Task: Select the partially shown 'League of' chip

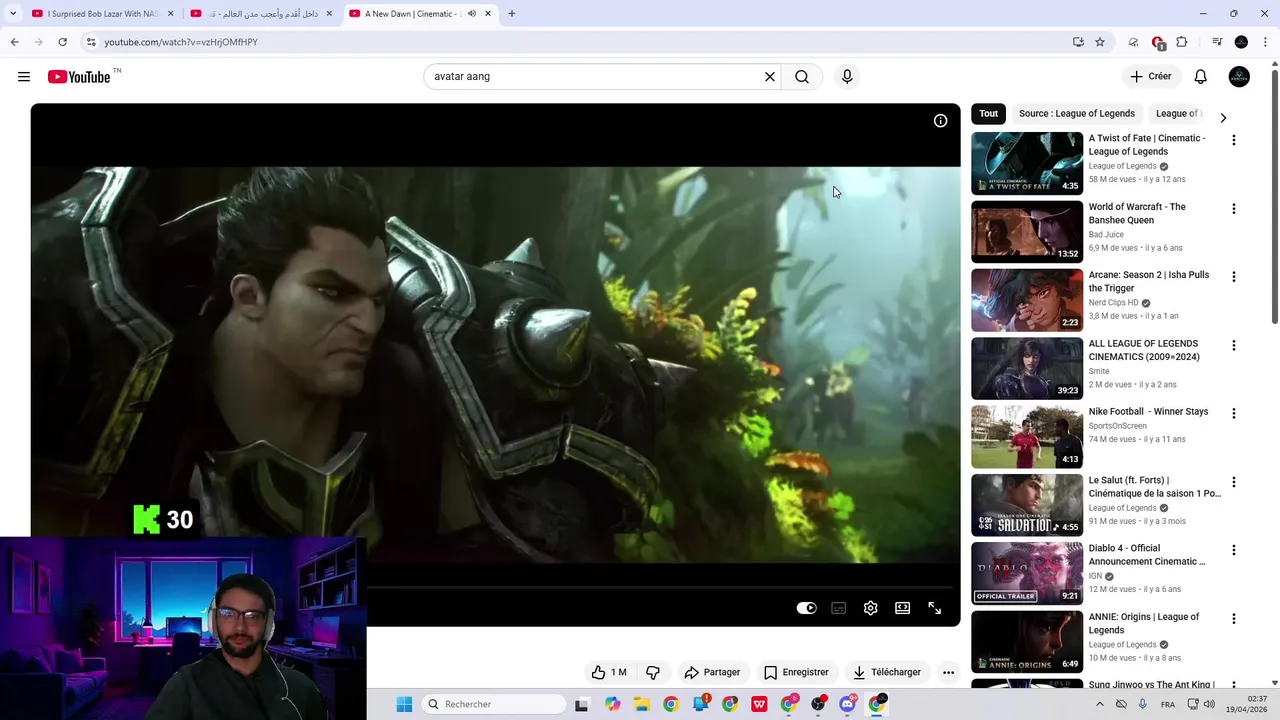Action: (x=1178, y=114)
